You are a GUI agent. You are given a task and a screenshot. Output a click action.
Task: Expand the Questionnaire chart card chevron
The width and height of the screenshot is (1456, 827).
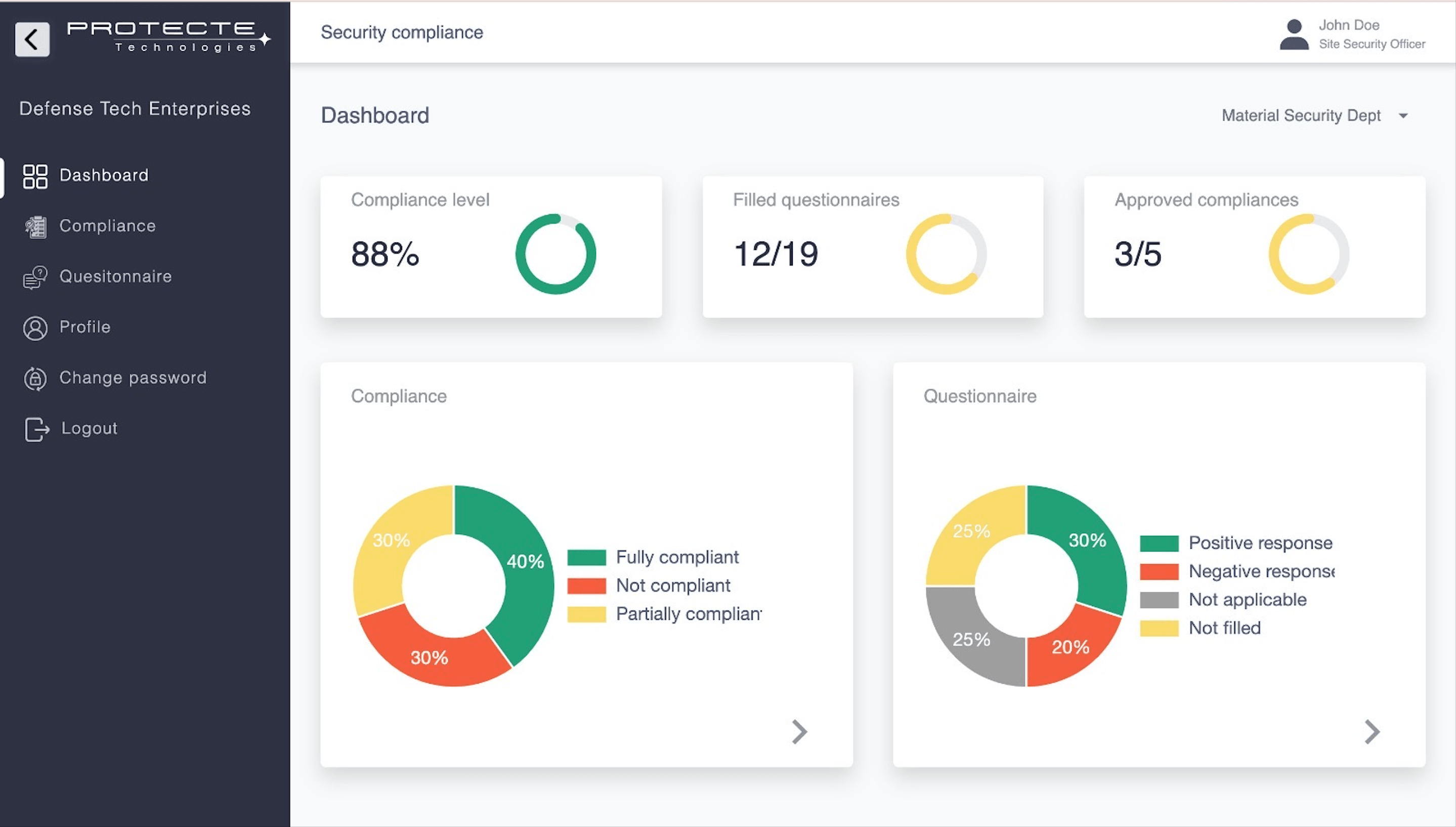pos(1372,731)
